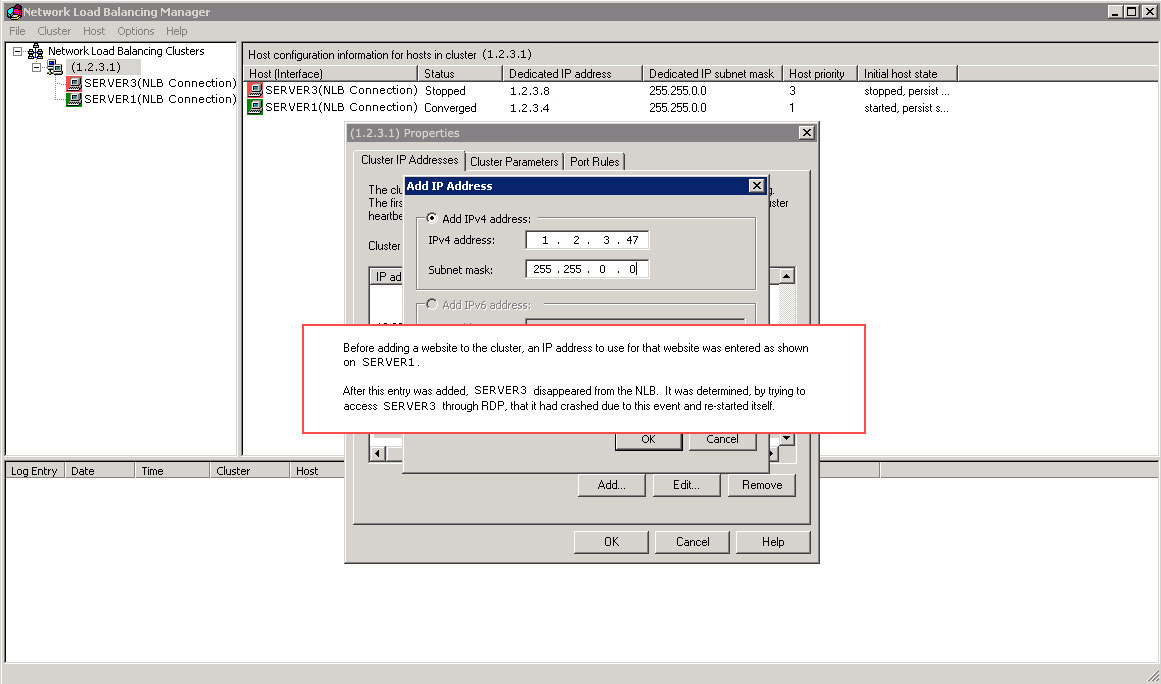Switch to Port Rules tab
1161x684 pixels.
click(x=595, y=161)
